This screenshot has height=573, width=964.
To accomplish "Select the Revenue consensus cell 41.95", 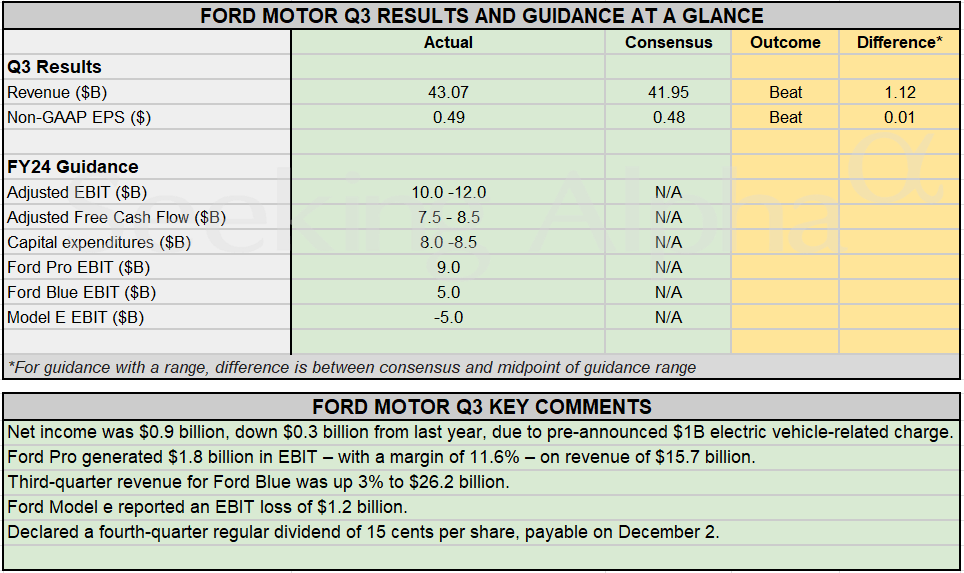I will pyautogui.click(x=668, y=92).
